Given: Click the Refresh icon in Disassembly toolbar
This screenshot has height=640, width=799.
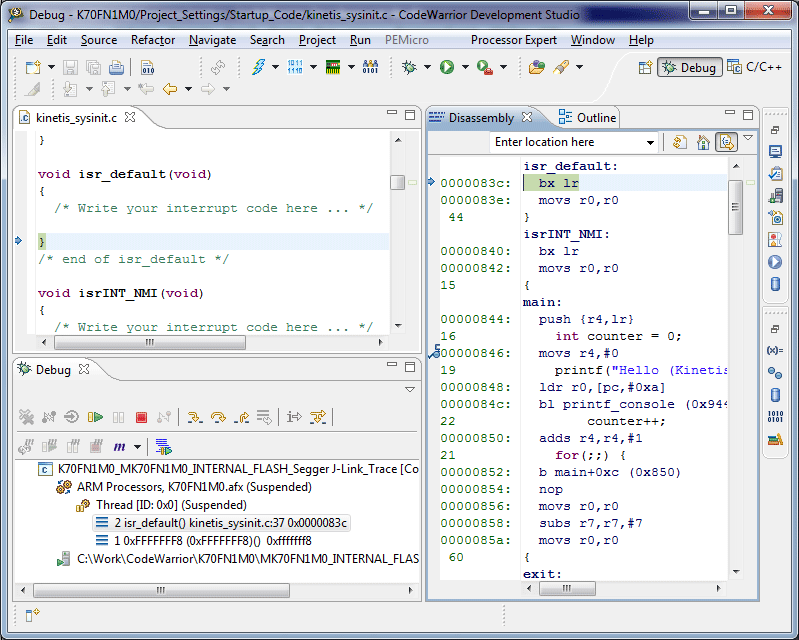Looking at the screenshot, I should (x=679, y=142).
